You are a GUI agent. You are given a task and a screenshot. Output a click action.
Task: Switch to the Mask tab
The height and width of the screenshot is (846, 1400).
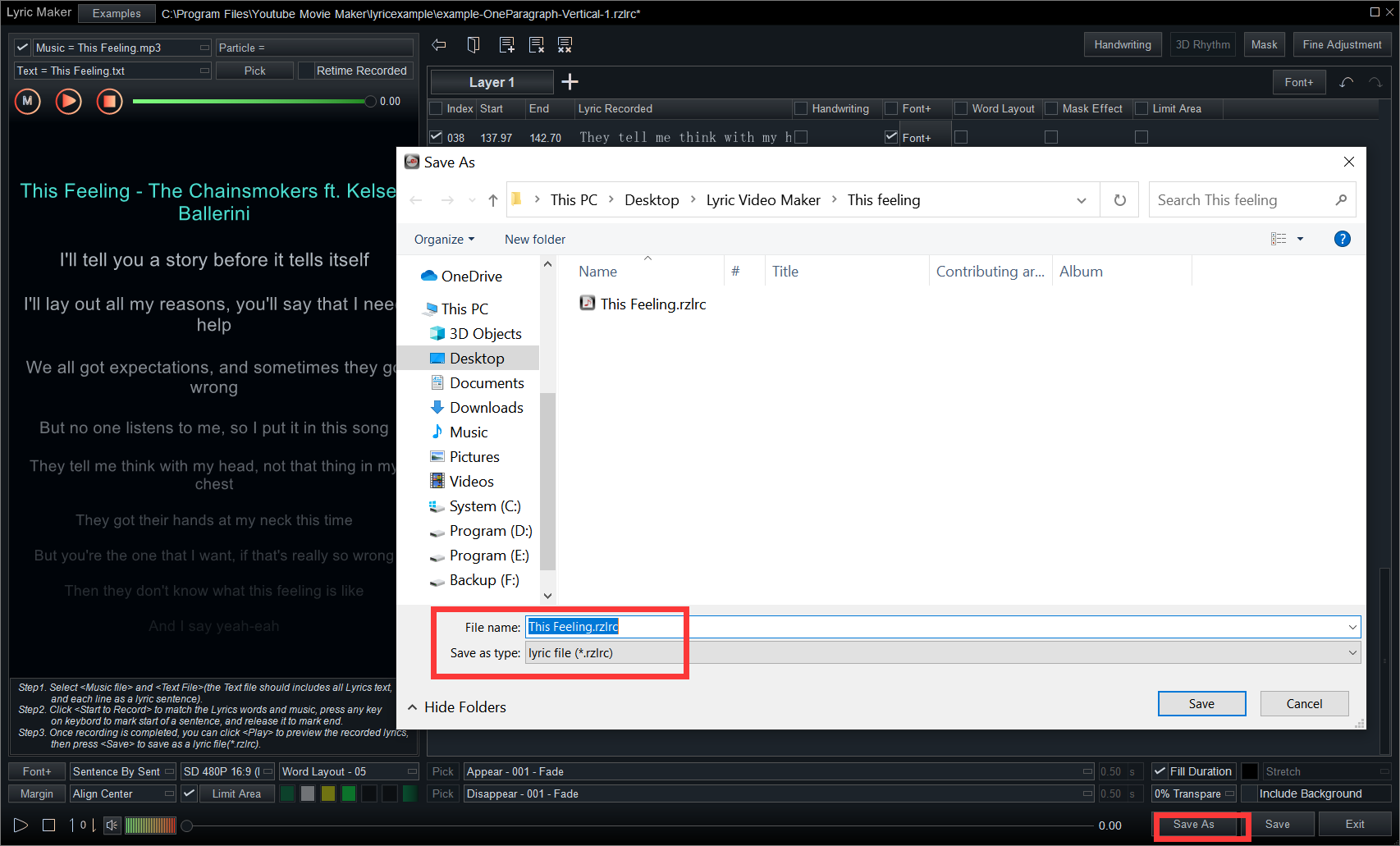(1264, 44)
